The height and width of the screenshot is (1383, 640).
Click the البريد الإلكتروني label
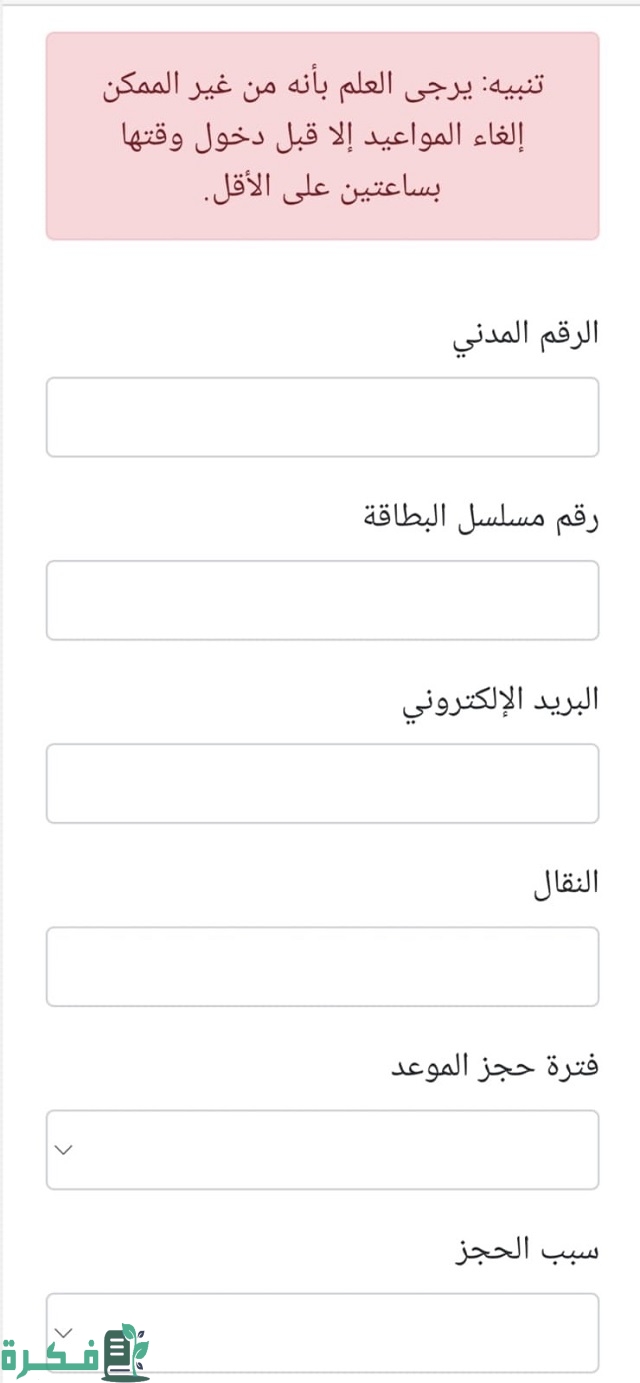click(x=500, y=701)
